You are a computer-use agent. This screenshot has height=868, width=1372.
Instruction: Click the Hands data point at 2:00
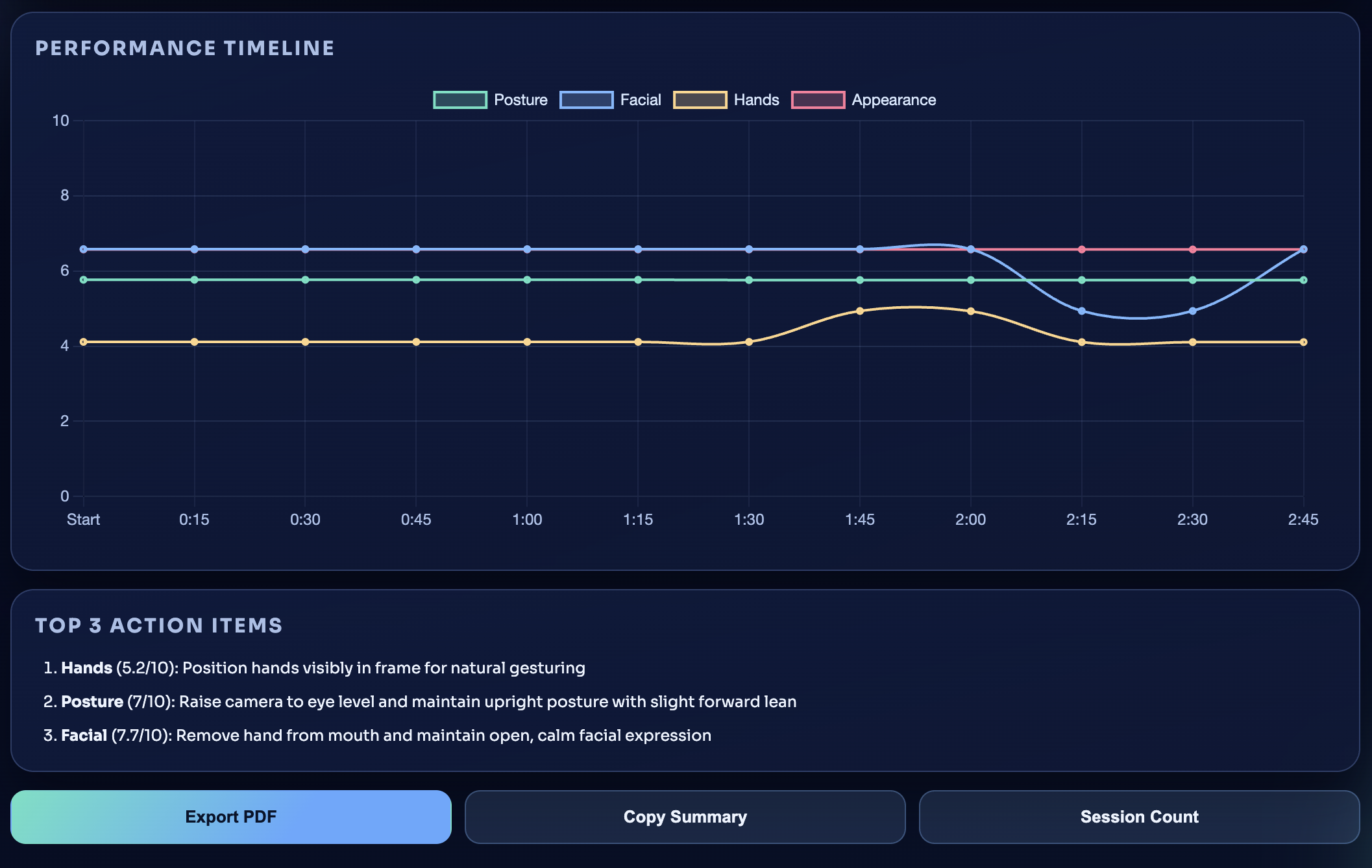[x=971, y=311]
